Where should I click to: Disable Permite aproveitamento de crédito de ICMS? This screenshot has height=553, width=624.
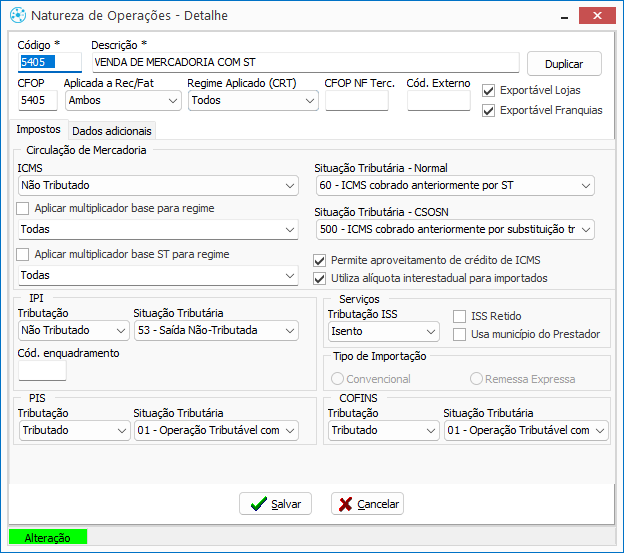click(x=320, y=261)
